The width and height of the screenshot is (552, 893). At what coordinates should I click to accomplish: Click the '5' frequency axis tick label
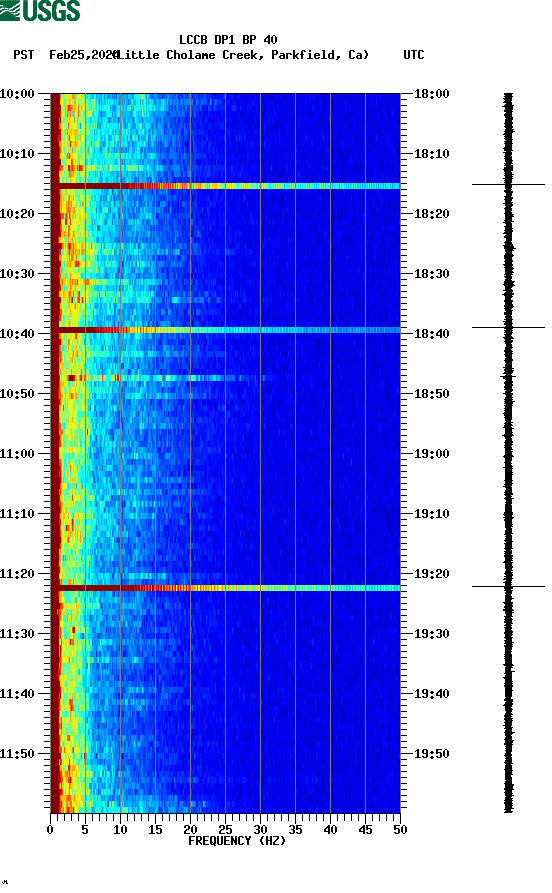tap(85, 830)
